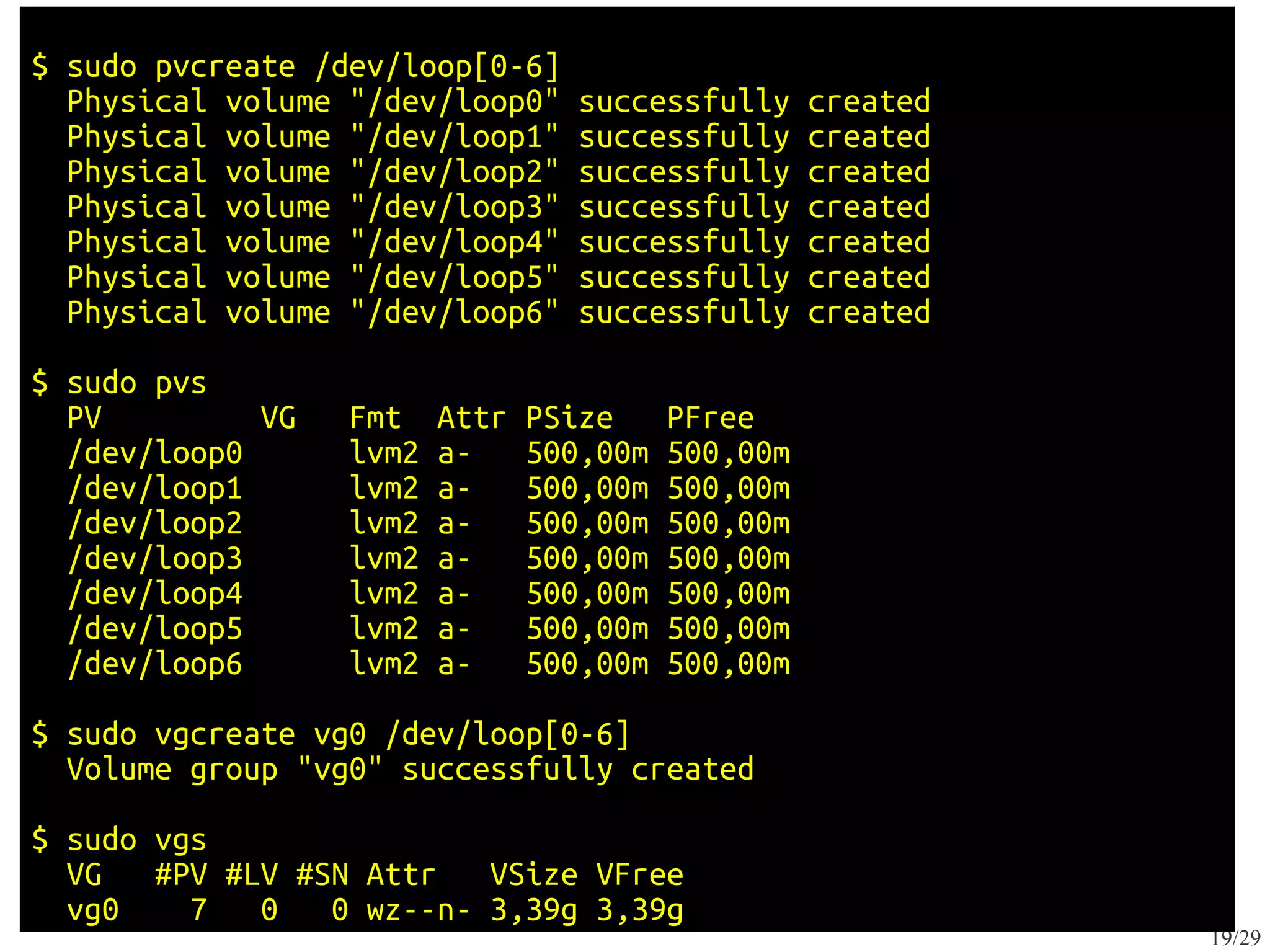The height and width of the screenshot is (952, 1270).
Task: Click the Fmt column header
Action: pos(375,418)
